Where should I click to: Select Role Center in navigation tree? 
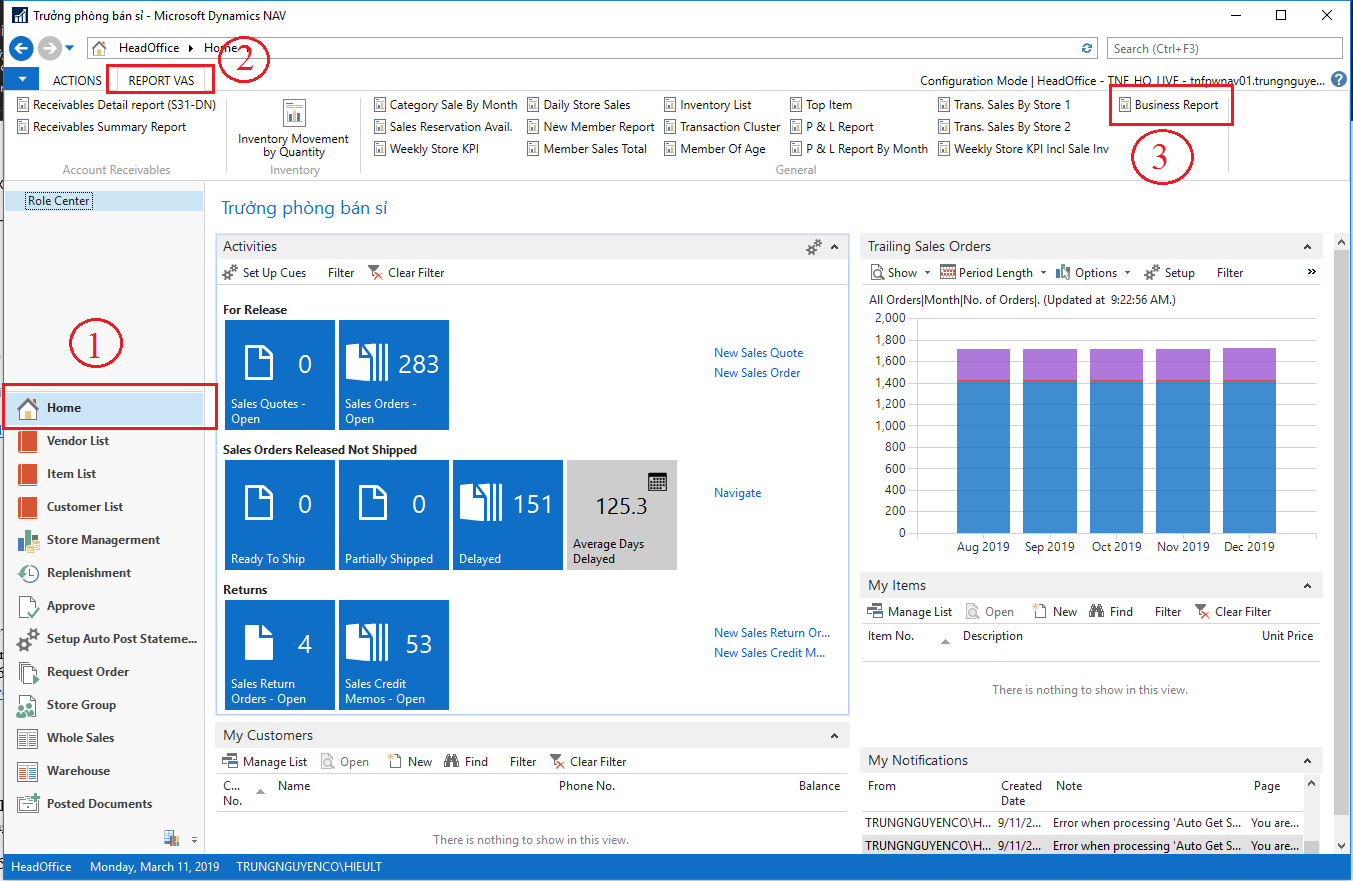[x=59, y=201]
